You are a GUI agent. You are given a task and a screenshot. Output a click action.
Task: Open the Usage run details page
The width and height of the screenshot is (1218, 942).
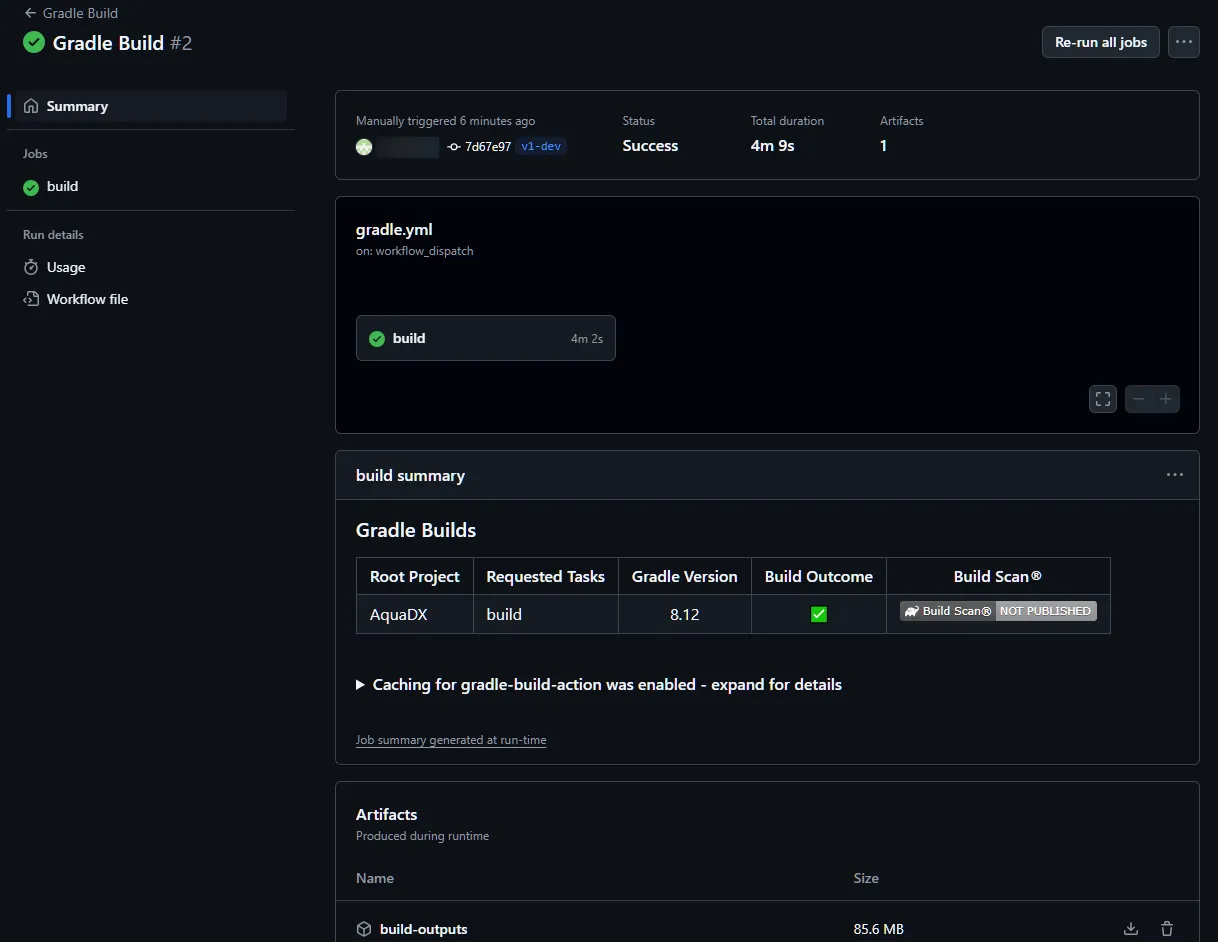[66, 268]
